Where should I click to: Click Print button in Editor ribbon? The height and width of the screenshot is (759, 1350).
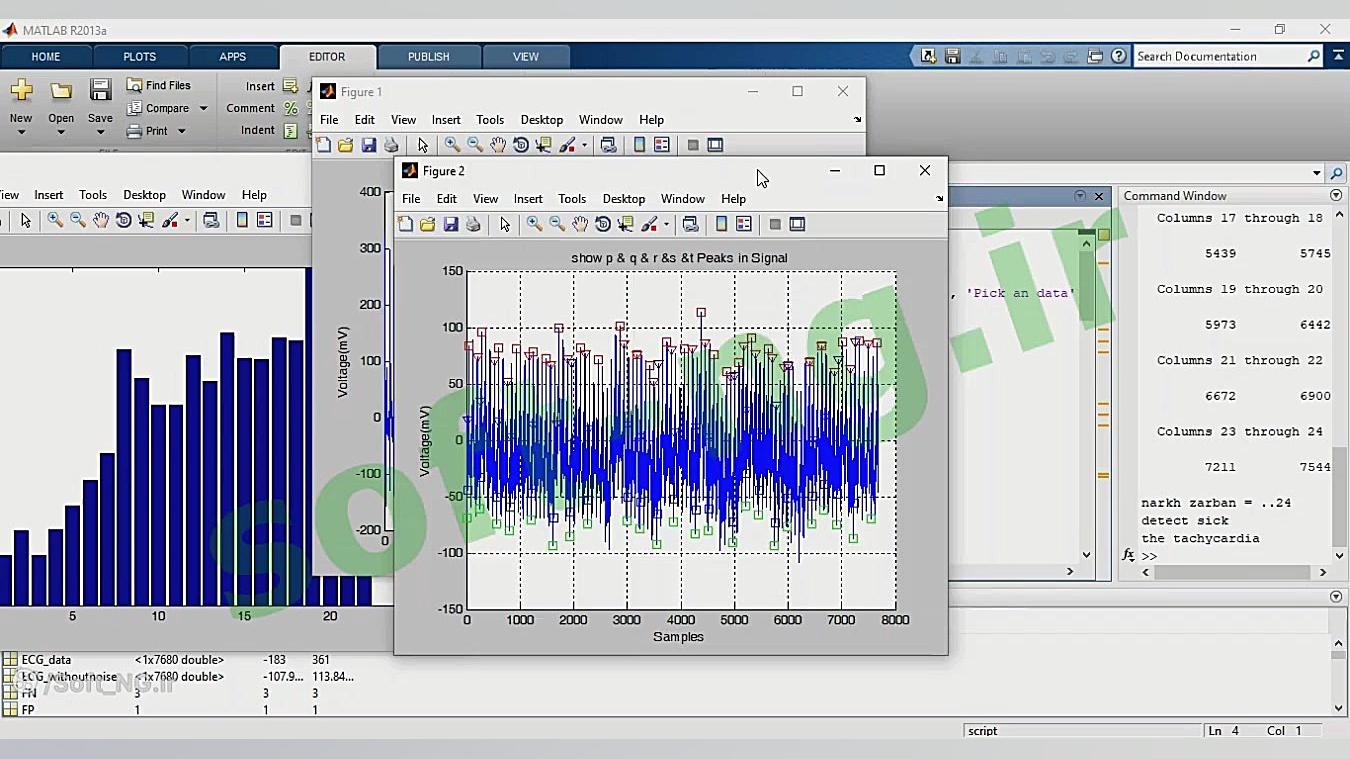tap(147, 131)
